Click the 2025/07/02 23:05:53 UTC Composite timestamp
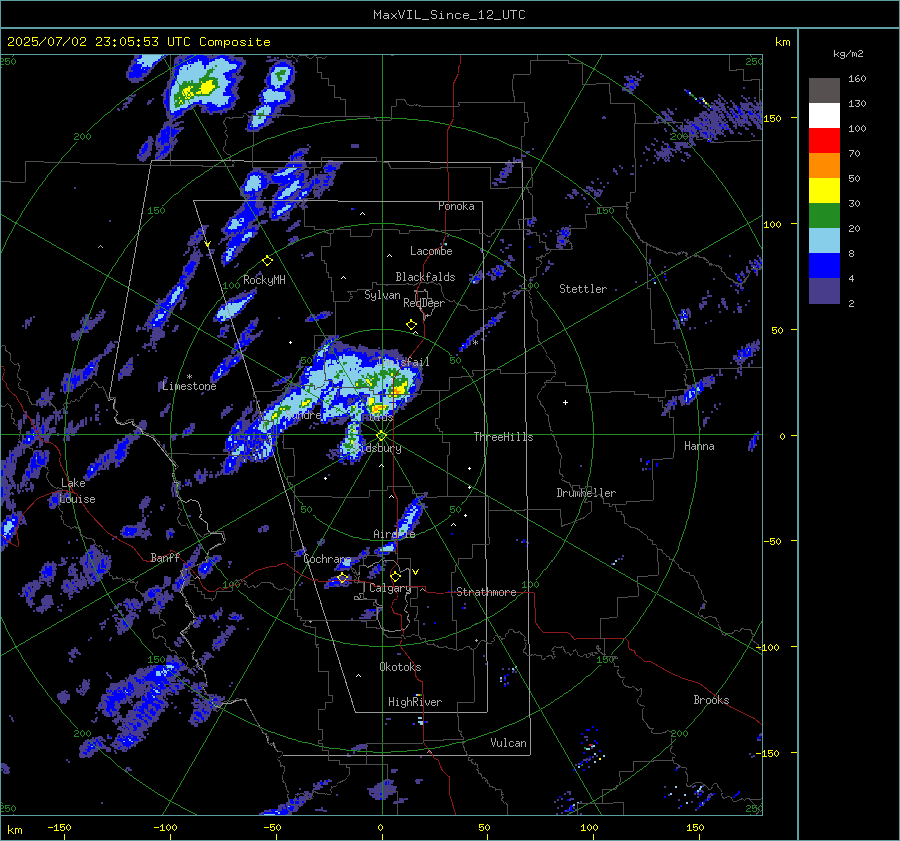 click(138, 42)
